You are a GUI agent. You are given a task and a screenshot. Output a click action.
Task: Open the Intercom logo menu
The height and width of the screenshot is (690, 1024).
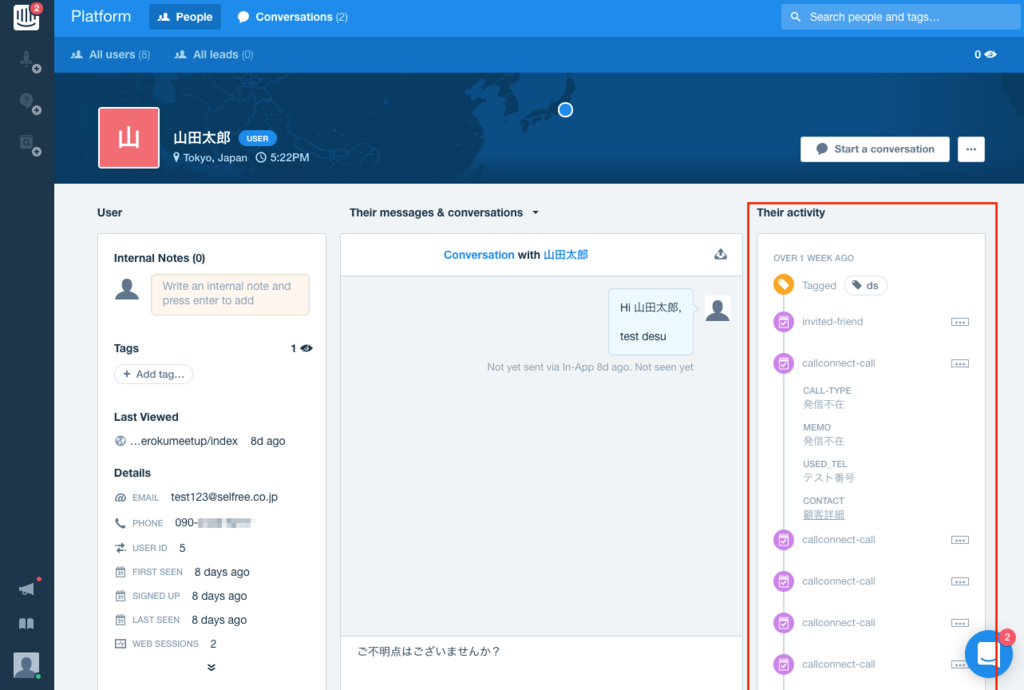click(x=25, y=16)
